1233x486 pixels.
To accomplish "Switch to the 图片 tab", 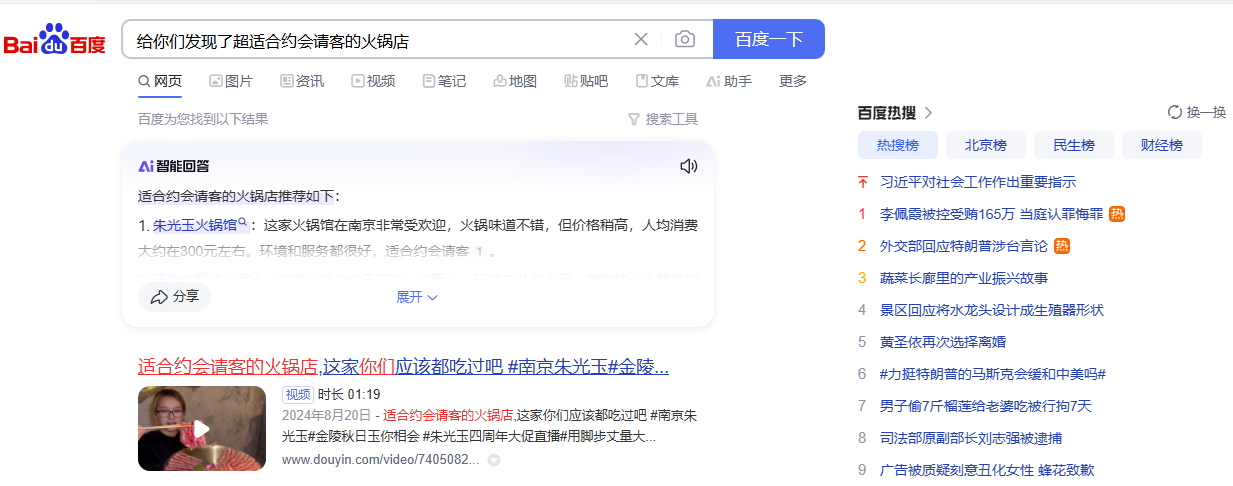I will click(231, 81).
